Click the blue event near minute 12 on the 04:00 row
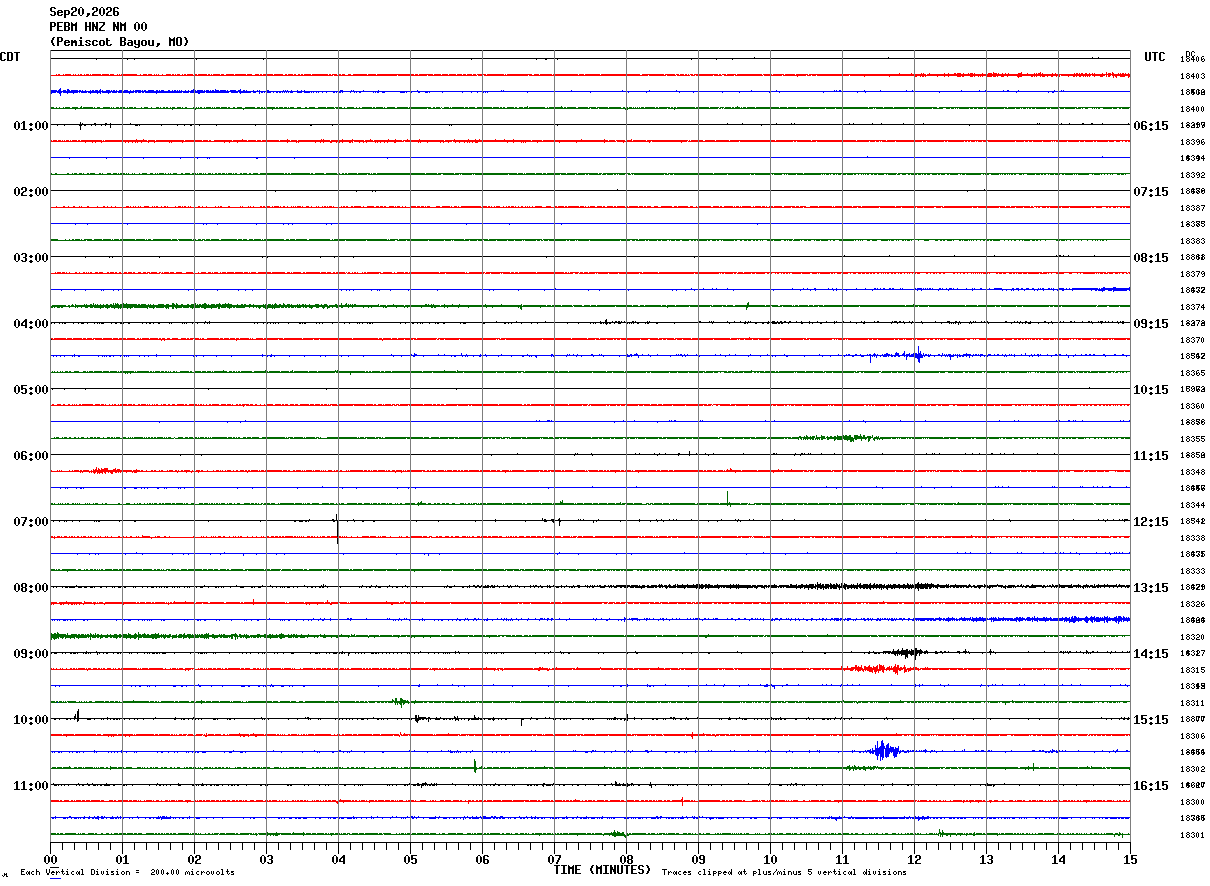The image size is (1210, 886). [915, 354]
